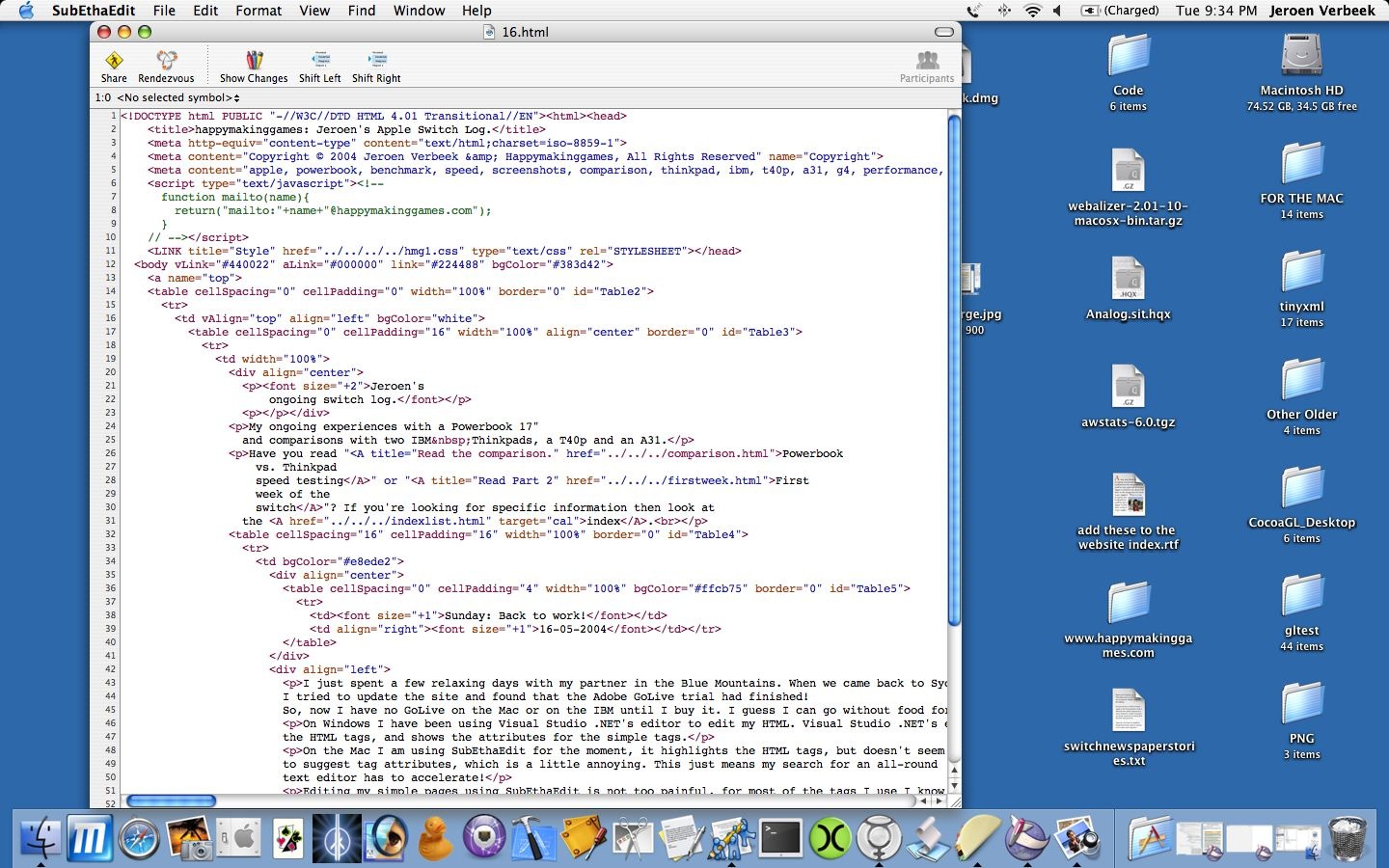1389x868 pixels.
Task: Click the toolbar hide pill button
Action: pos(944,32)
